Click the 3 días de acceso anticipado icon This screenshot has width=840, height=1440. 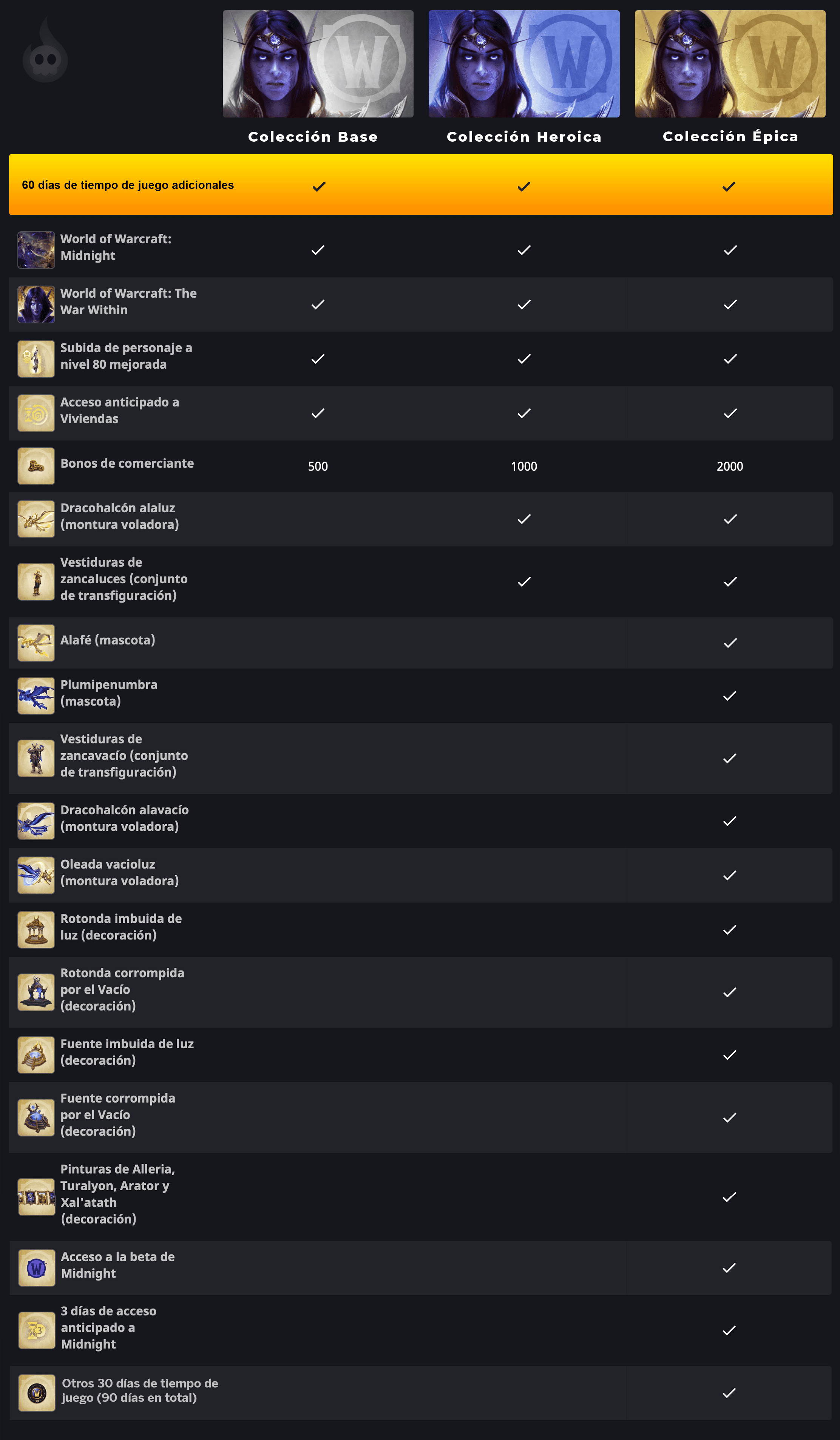tap(37, 1330)
